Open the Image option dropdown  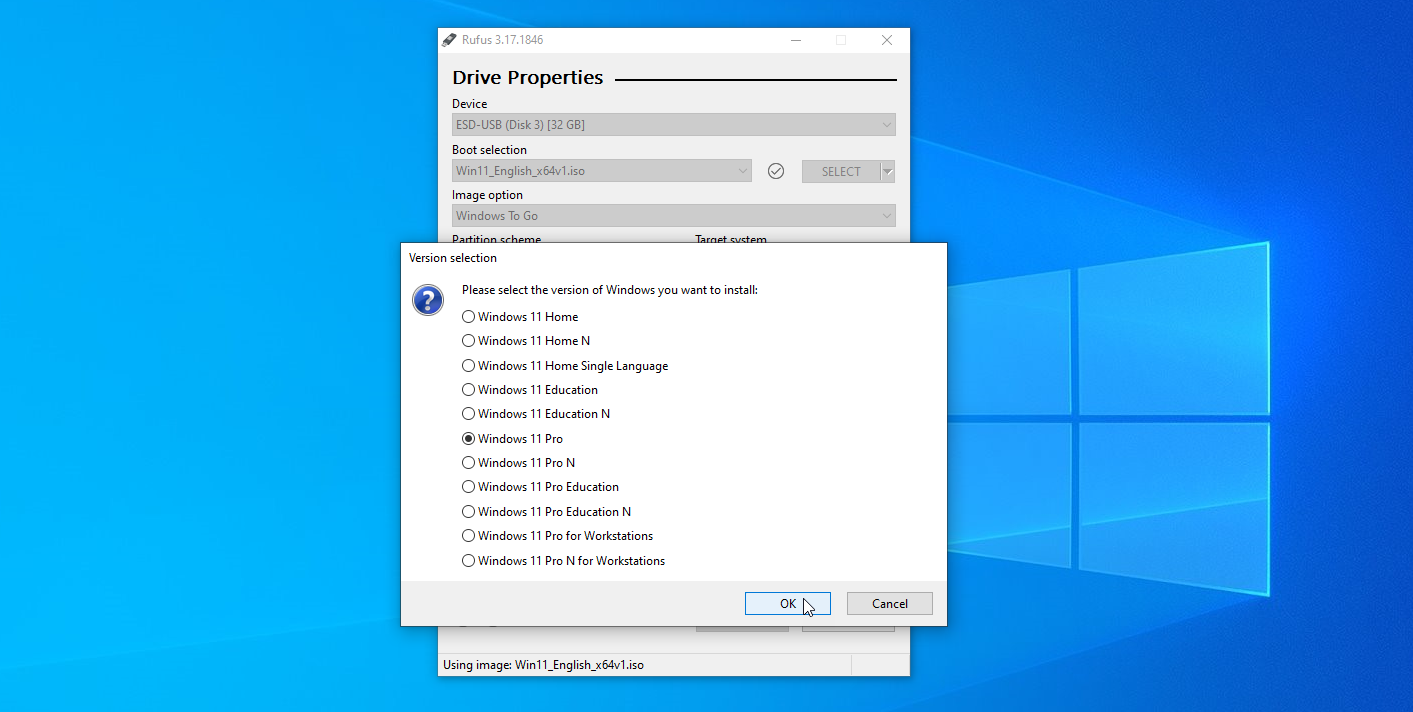884,215
